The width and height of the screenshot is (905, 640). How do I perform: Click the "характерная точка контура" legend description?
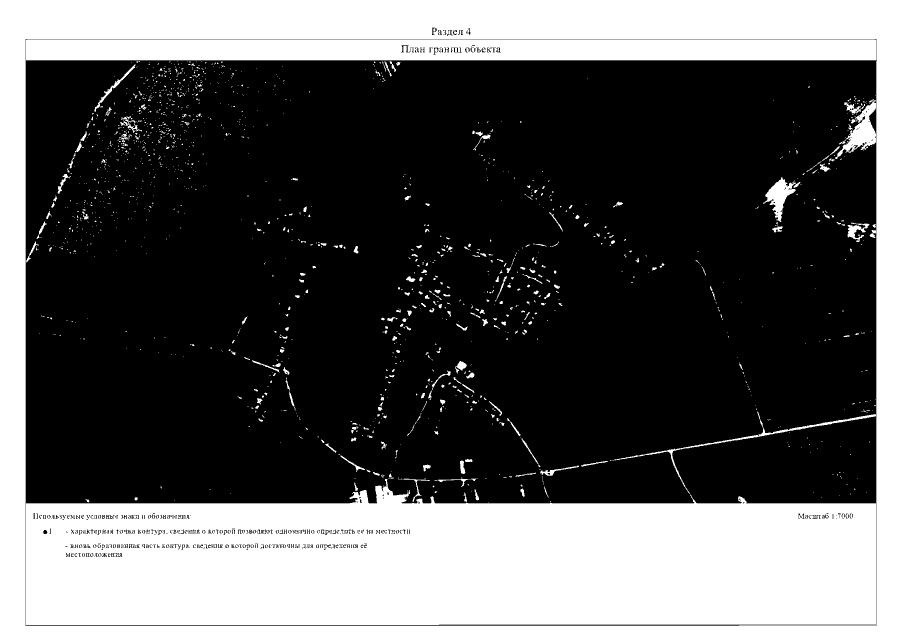click(x=237, y=532)
